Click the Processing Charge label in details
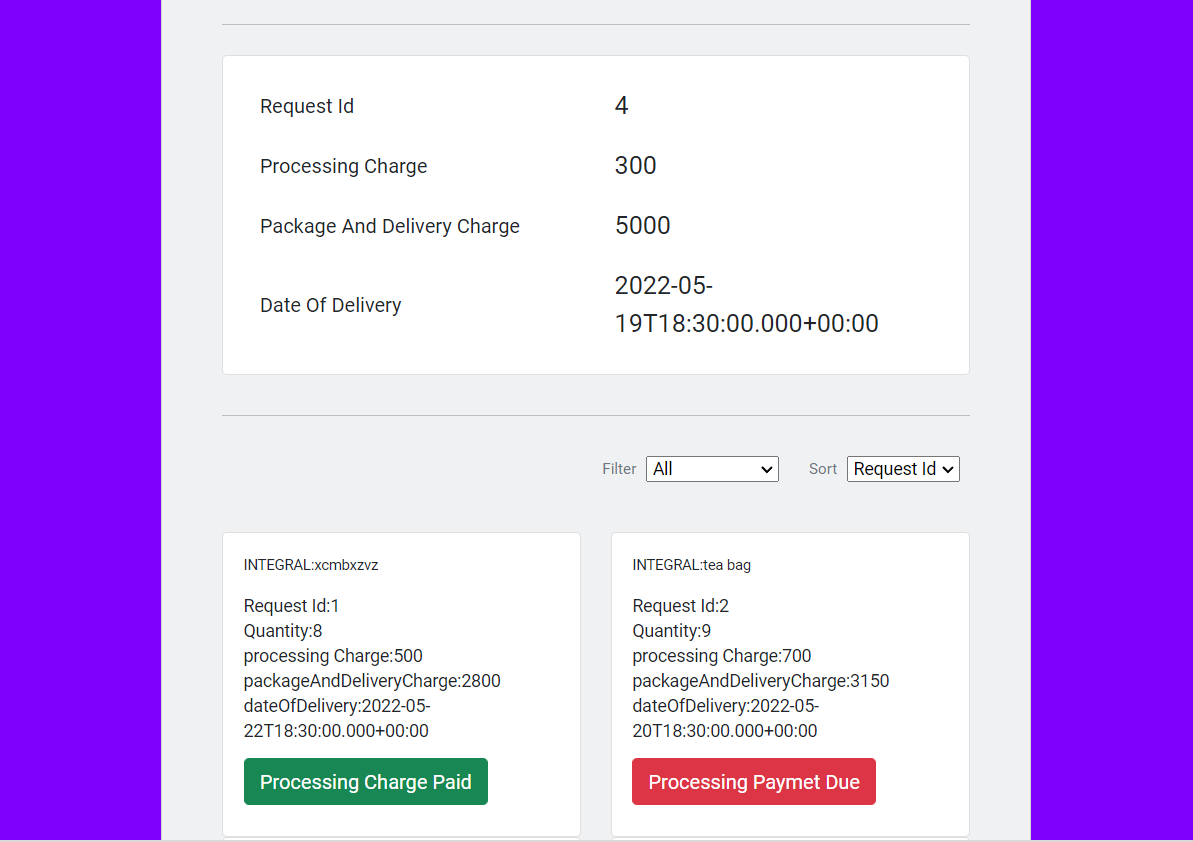The image size is (1193, 842). point(343,166)
